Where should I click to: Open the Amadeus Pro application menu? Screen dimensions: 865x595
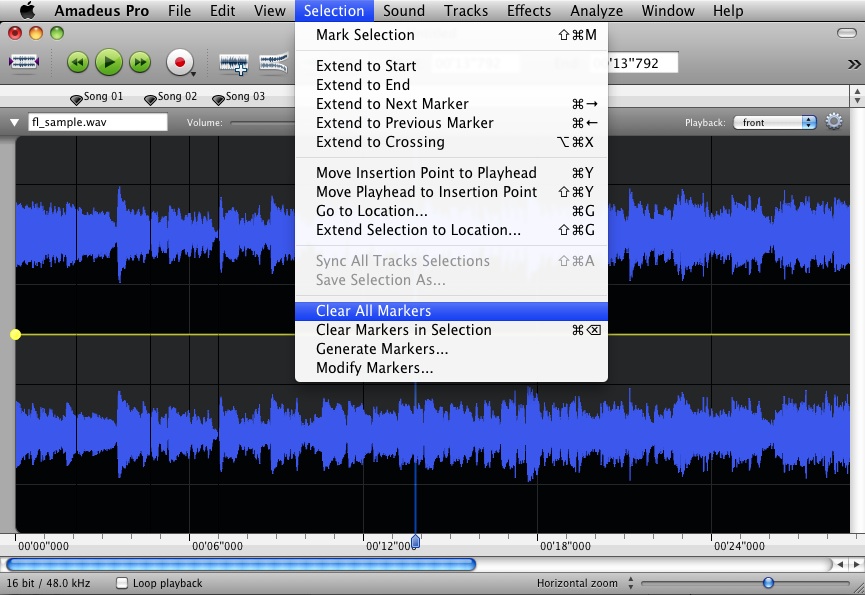(102, 10)
